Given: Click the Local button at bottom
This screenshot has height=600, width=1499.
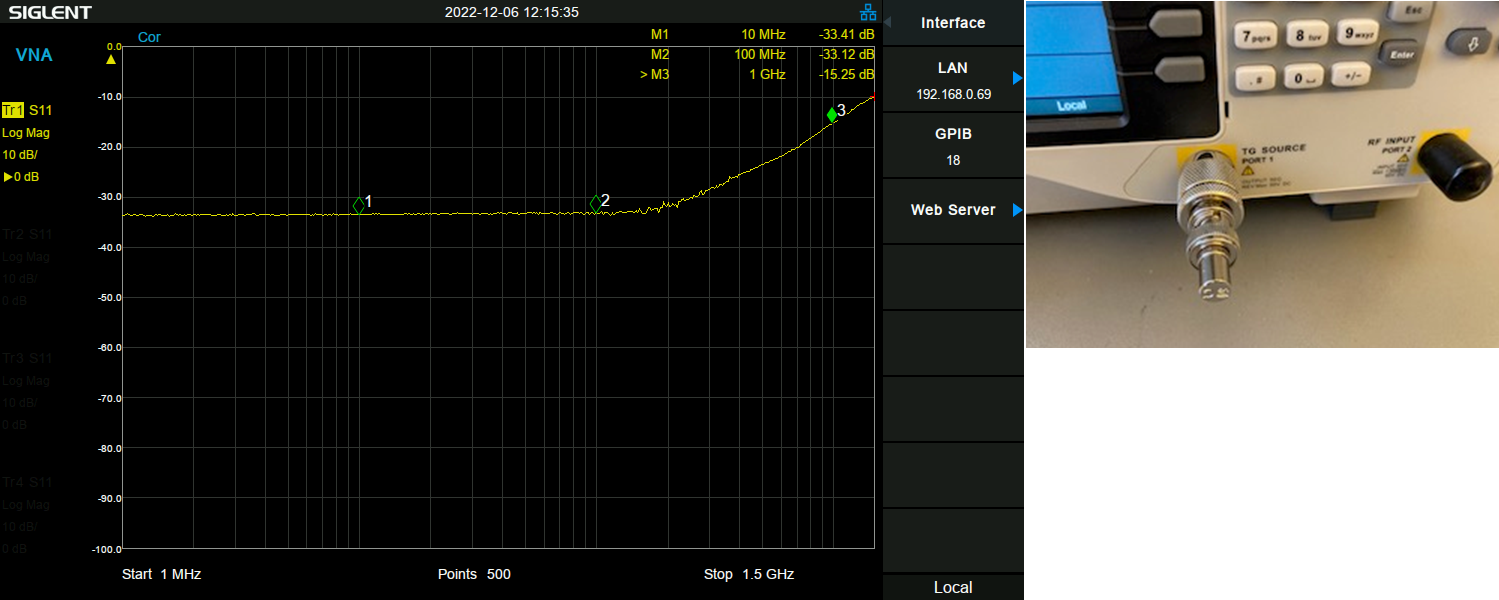Looking at the screenshot, I should (953, 587).
